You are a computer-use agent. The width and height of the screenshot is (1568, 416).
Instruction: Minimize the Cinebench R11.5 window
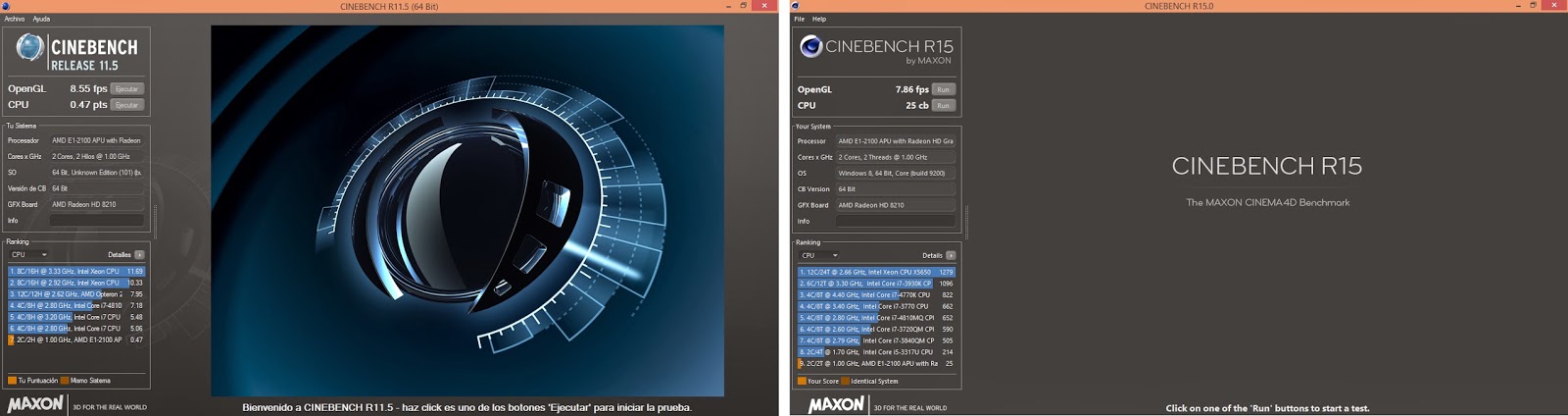(x=728, y=6)
